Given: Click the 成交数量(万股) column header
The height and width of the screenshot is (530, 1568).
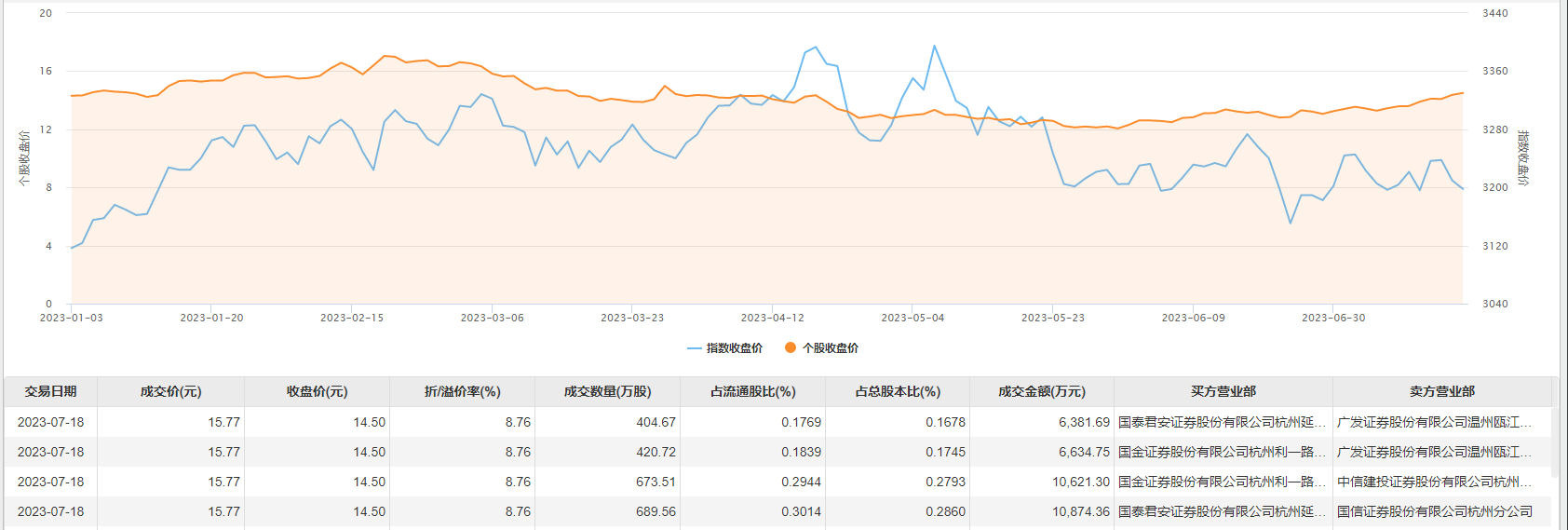Looking at the screenshot, I should (x=608, y=392).
